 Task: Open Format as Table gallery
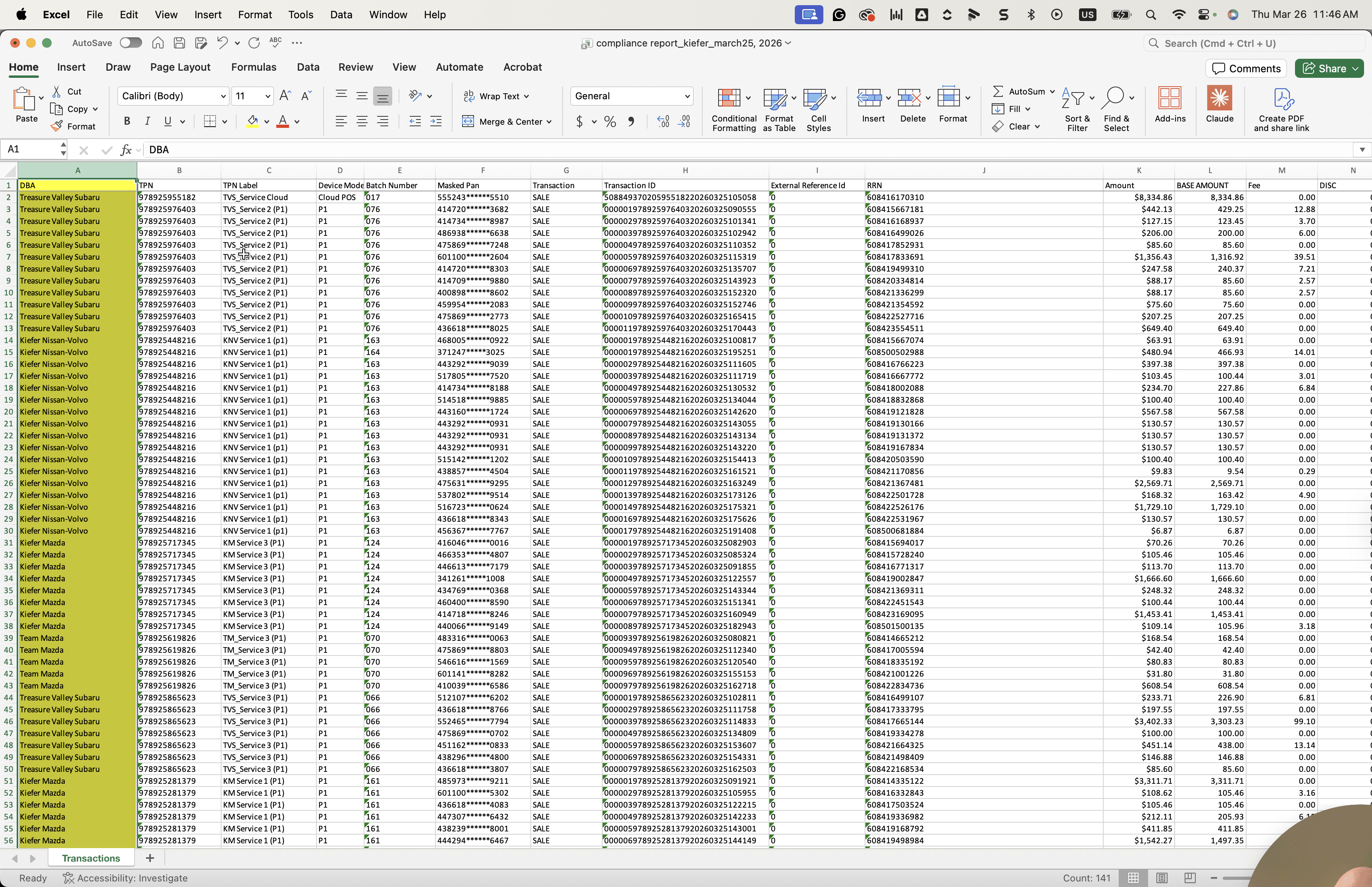pyautogui.click(x=779, y=110)
